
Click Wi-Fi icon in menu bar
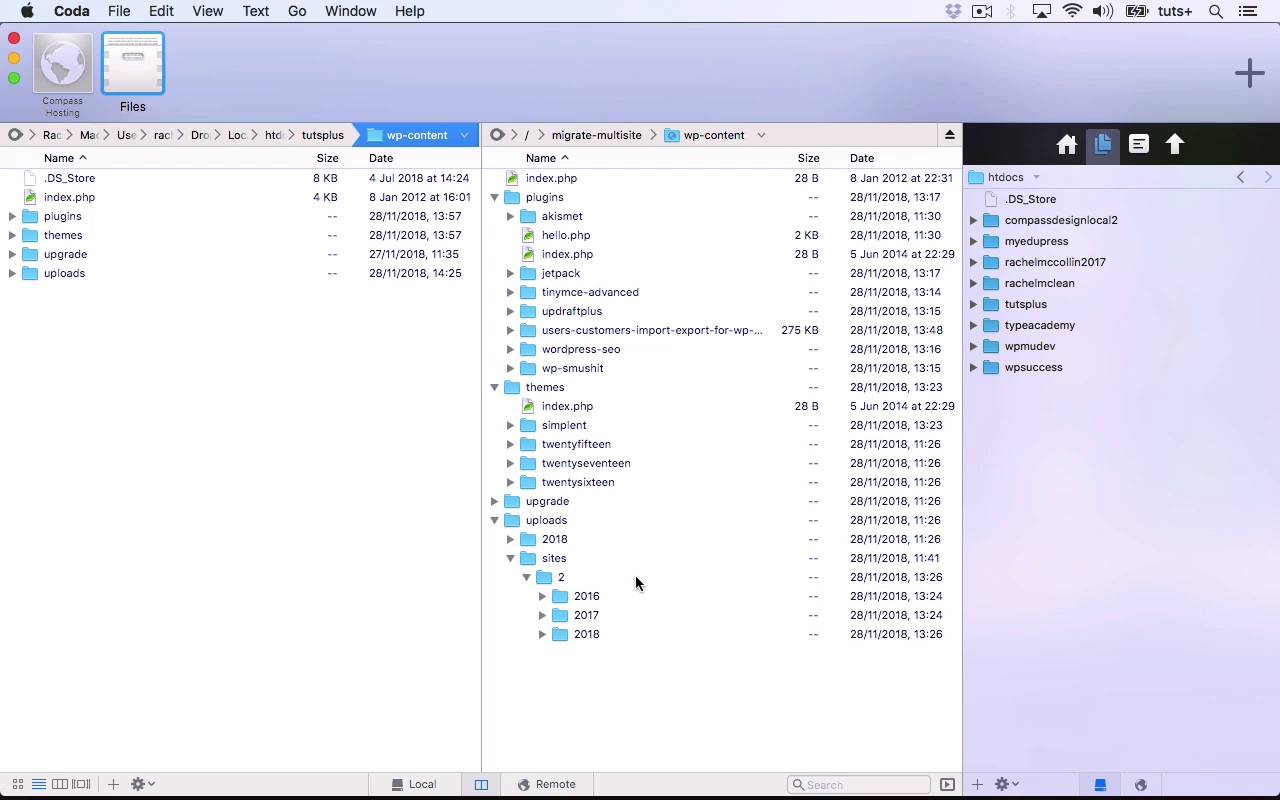click(x=1072, y=11)
